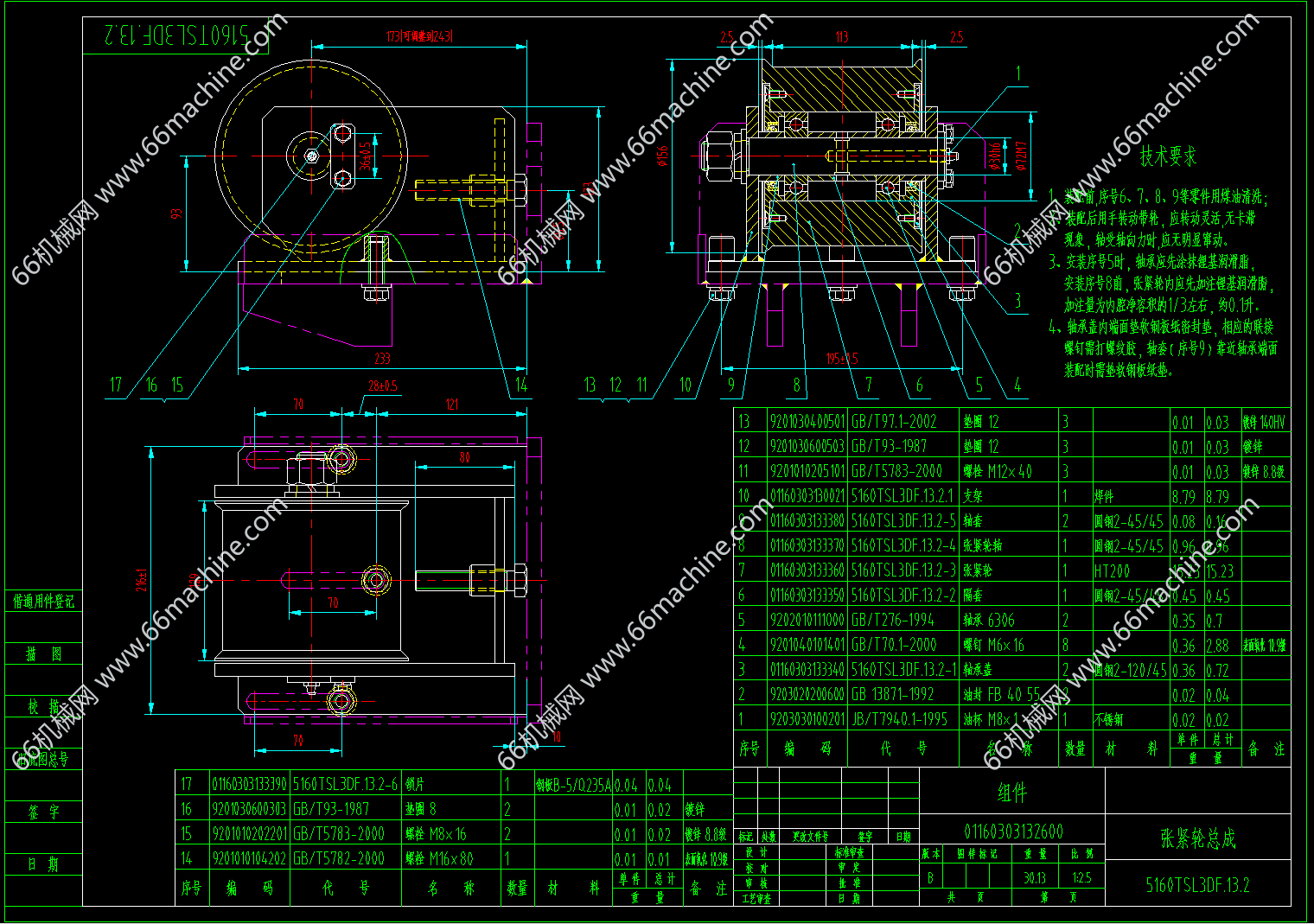This screenshot has width=1314, height=924.
Task: Click the material cell '不锈钢'
Action: click(1108, 720)
